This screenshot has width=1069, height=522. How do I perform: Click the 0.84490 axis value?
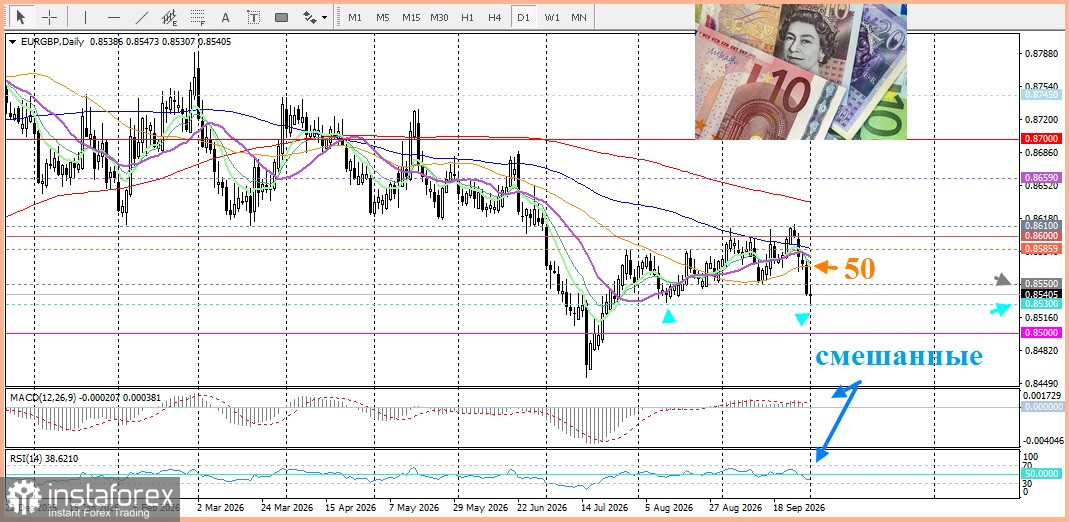coord(1042,383)
